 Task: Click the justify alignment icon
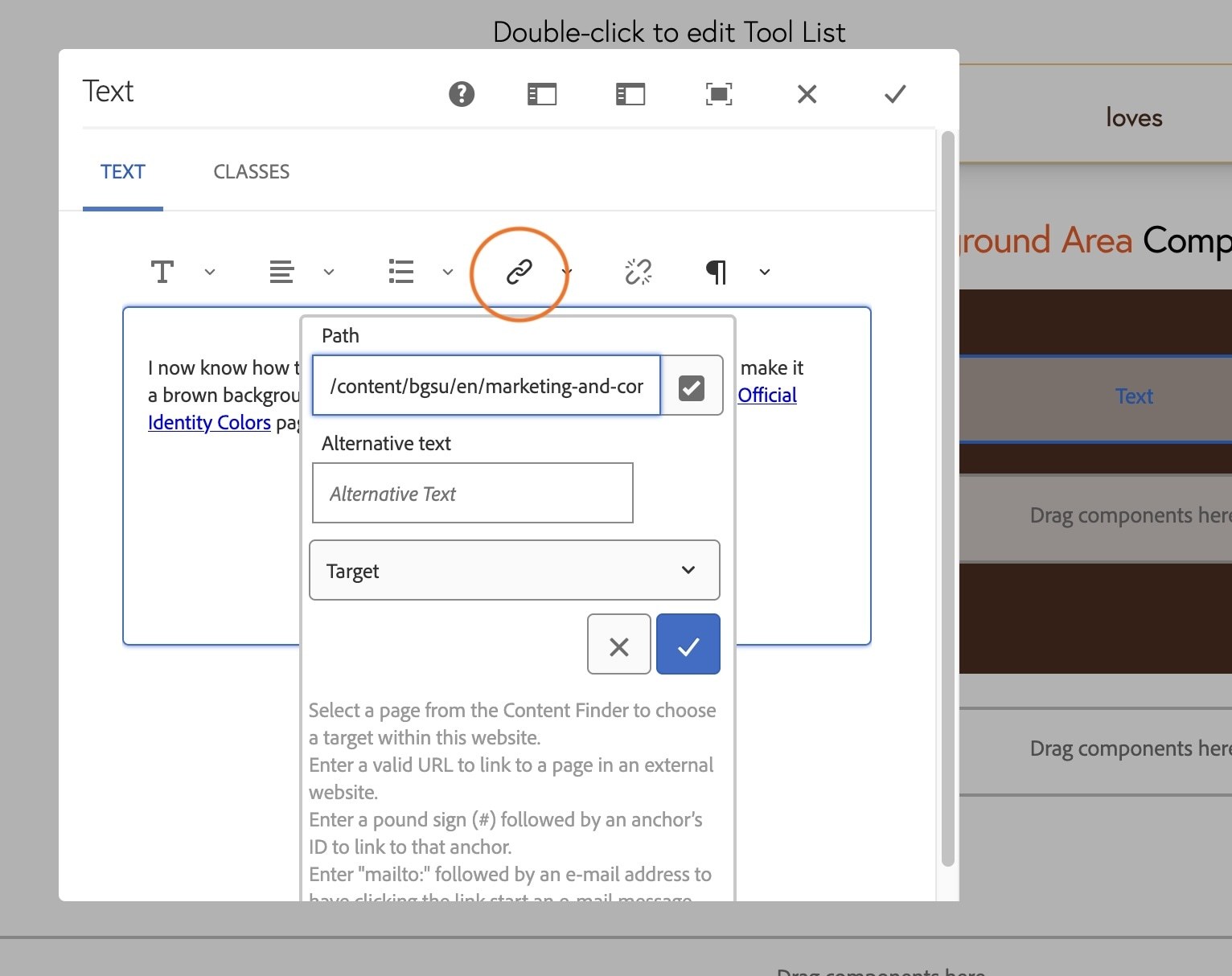[281, 272]
